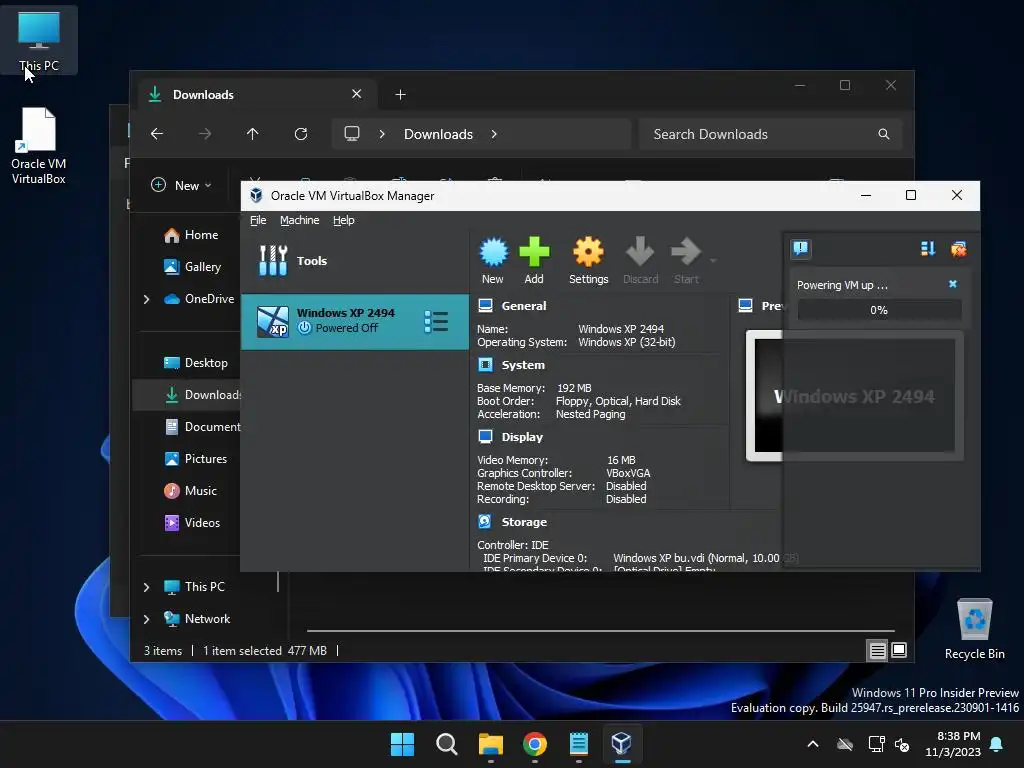
Task: Click the horizontal scrollbar in File Explorer
Action: click(x=600, y=631)
